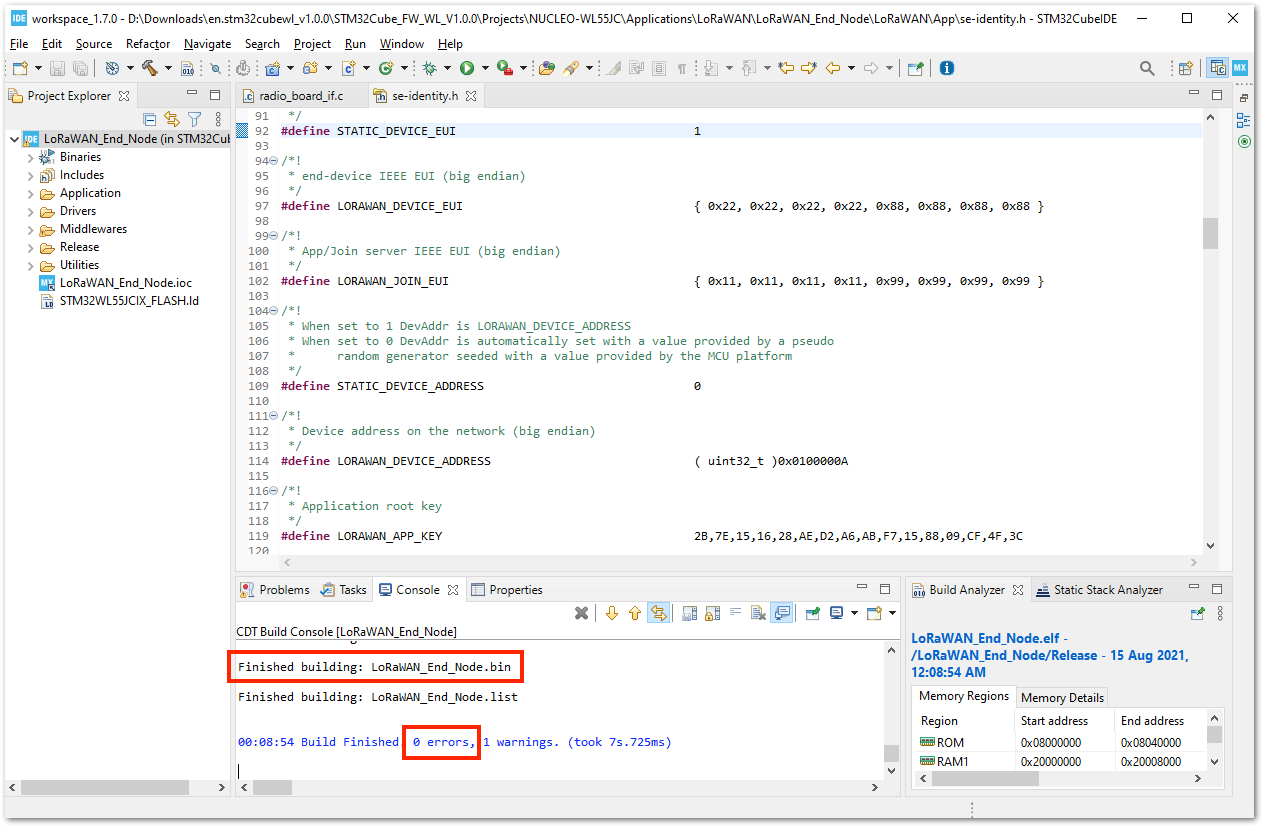This screenshot has height=827, width=1263.
Task: Click Collapse All in Project Explorer
Action: [150, 119]
